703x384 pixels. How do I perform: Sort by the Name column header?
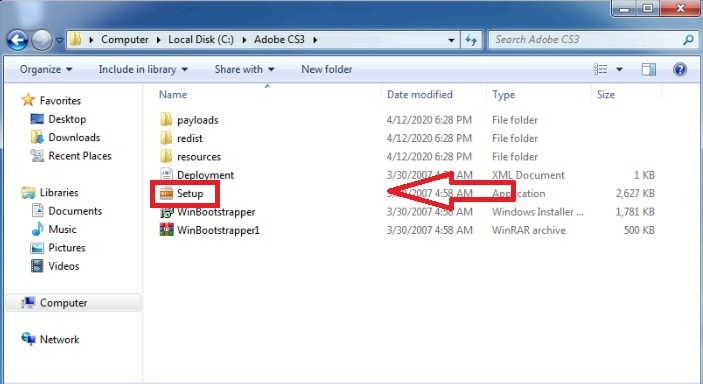173,95
